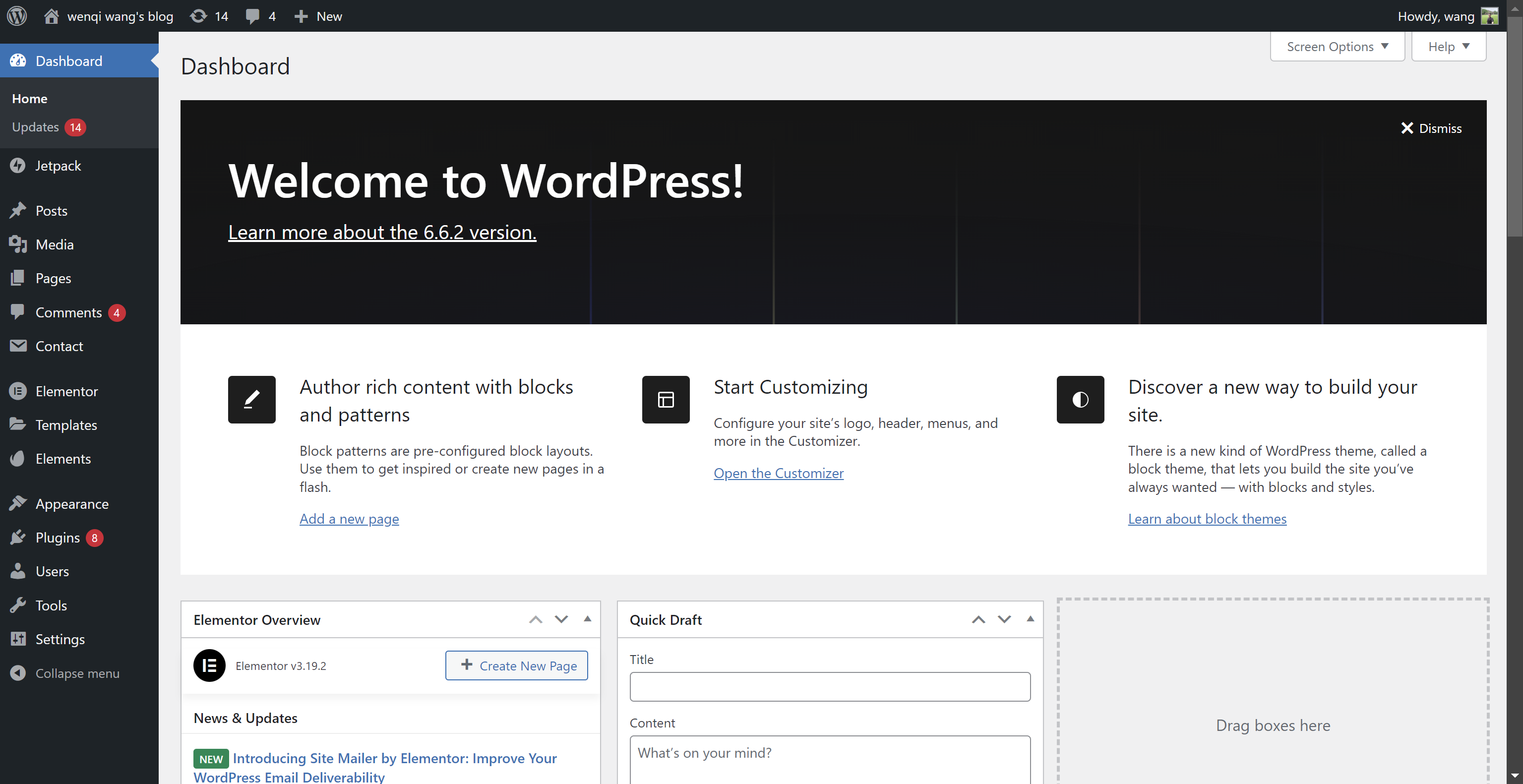Image resolution: width=1523 pixels, height=784 pixels.
Task: Click the red 8 badge beside Plugins
Action: (94, 538)
